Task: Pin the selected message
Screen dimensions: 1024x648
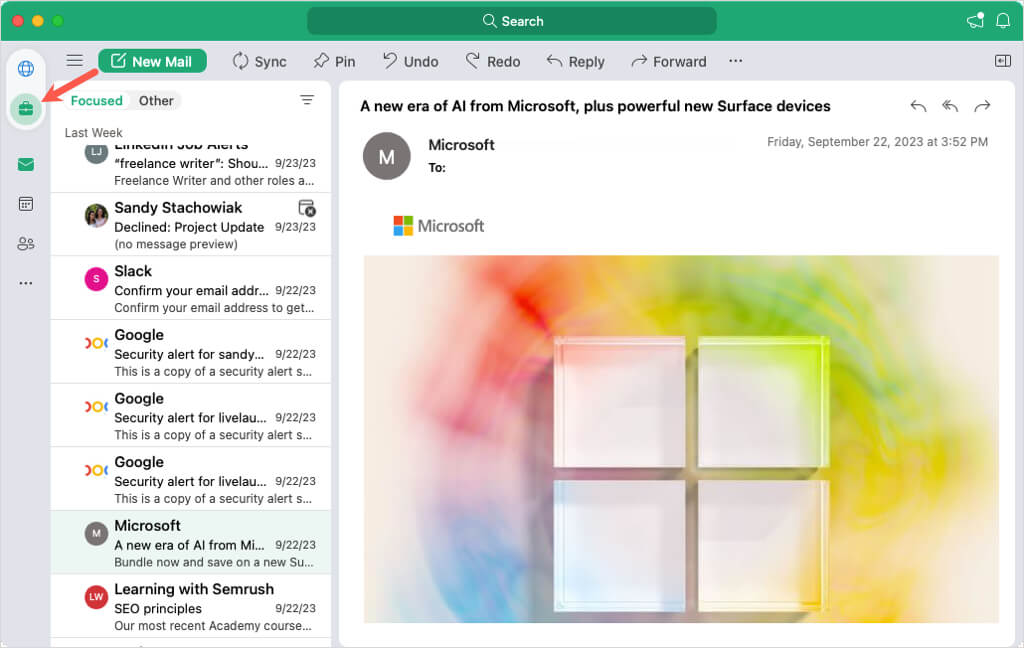Action: coord(334,61)
